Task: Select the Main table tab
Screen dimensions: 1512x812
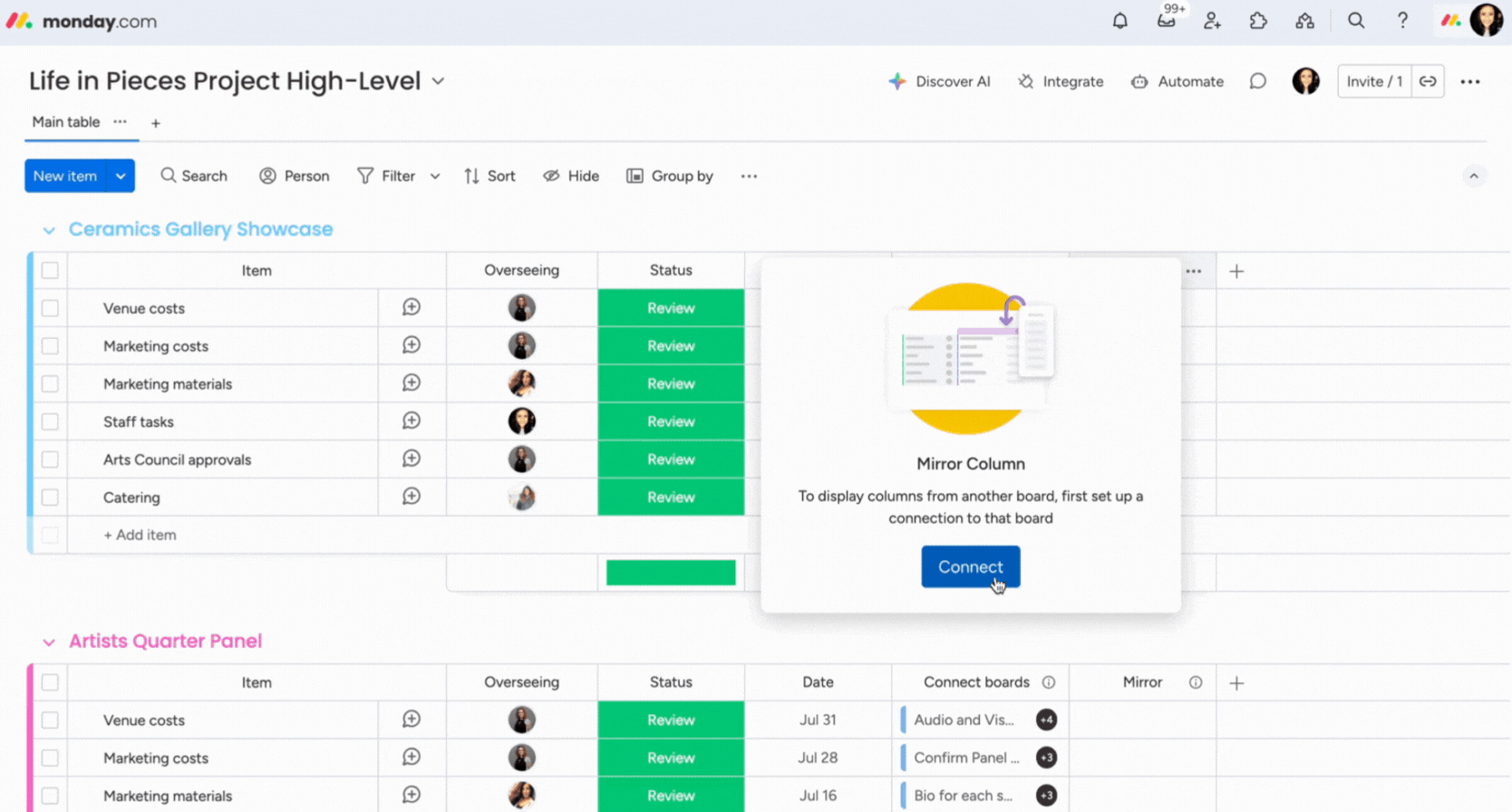Action: point(66,122)
